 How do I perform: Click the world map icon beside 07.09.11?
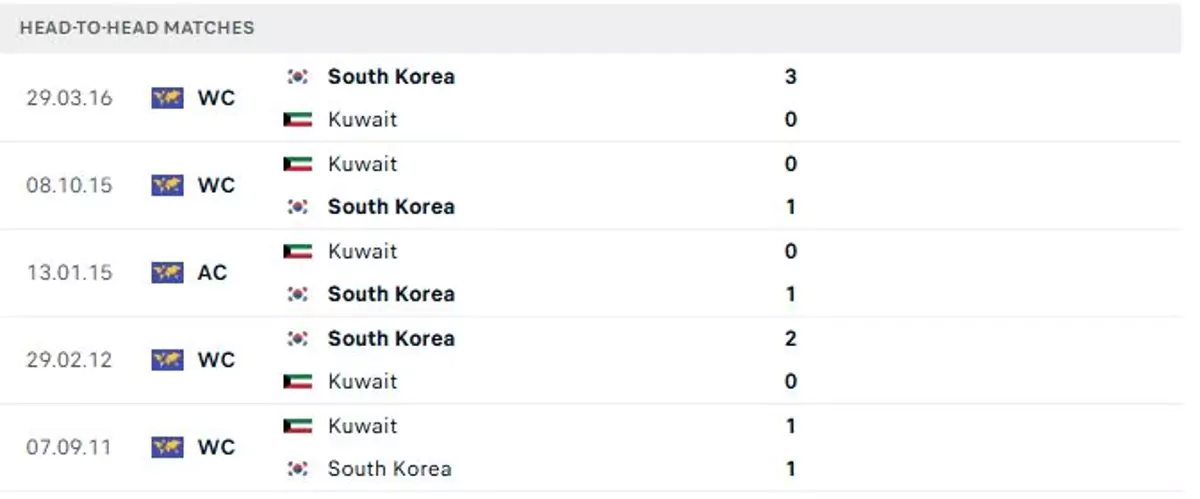click(168, 447)
